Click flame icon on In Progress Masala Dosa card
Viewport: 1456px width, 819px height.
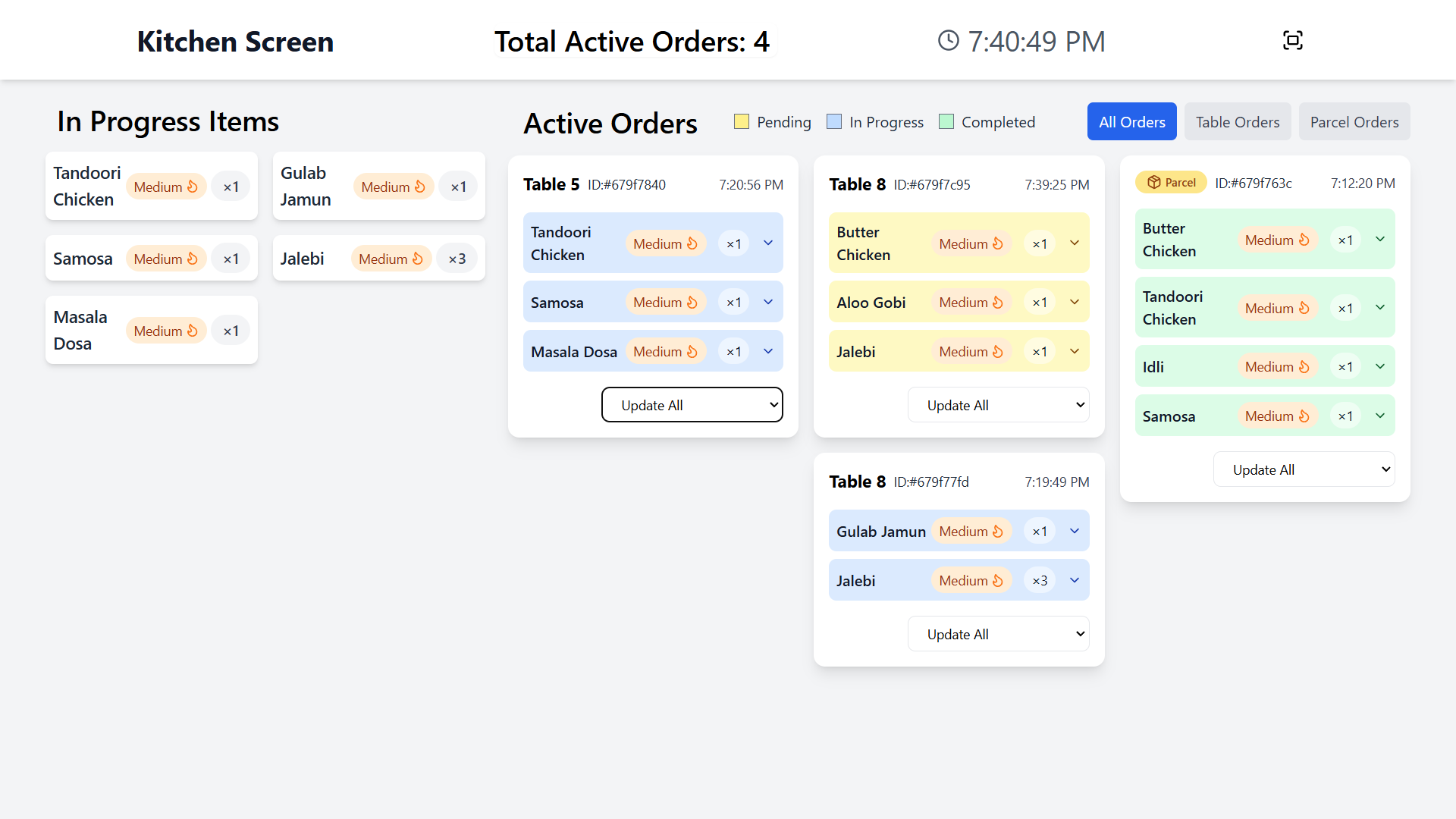pyautogui.click(x=193, y=331)
